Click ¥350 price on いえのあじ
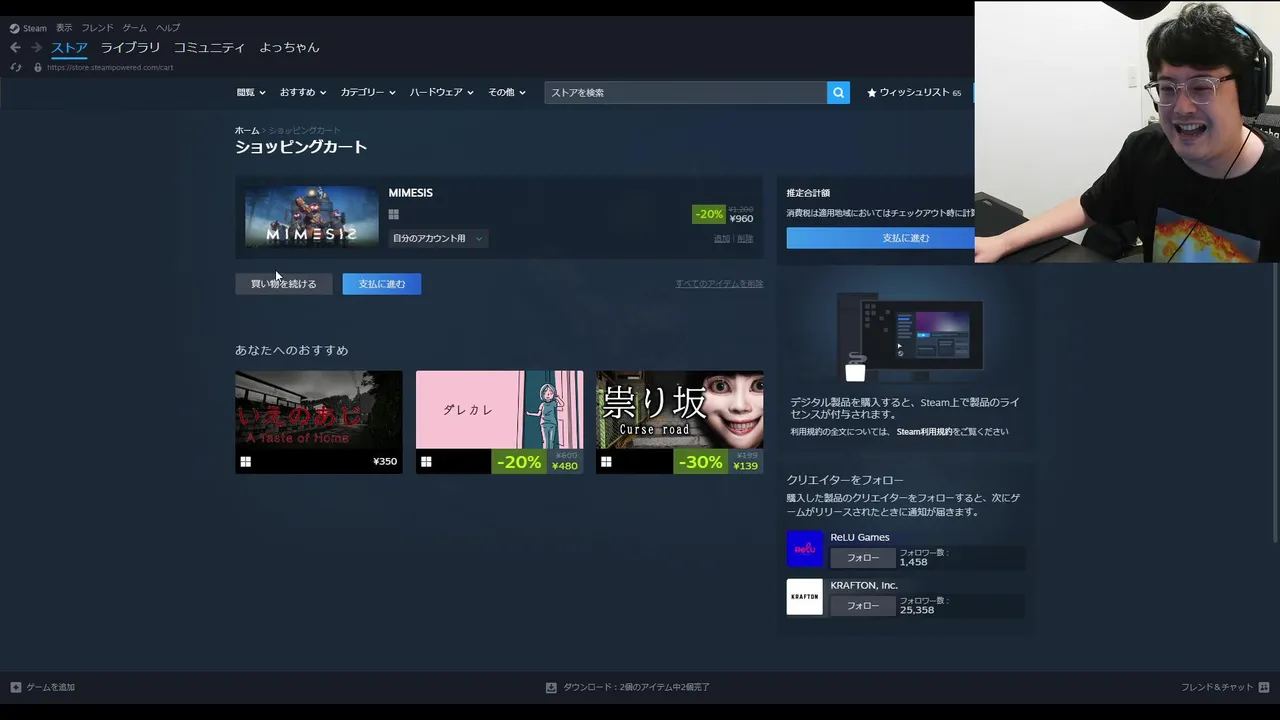Image resolution: width=1280 pixels, height=720 pixels. pyautogui.click(x=385, y=462)
